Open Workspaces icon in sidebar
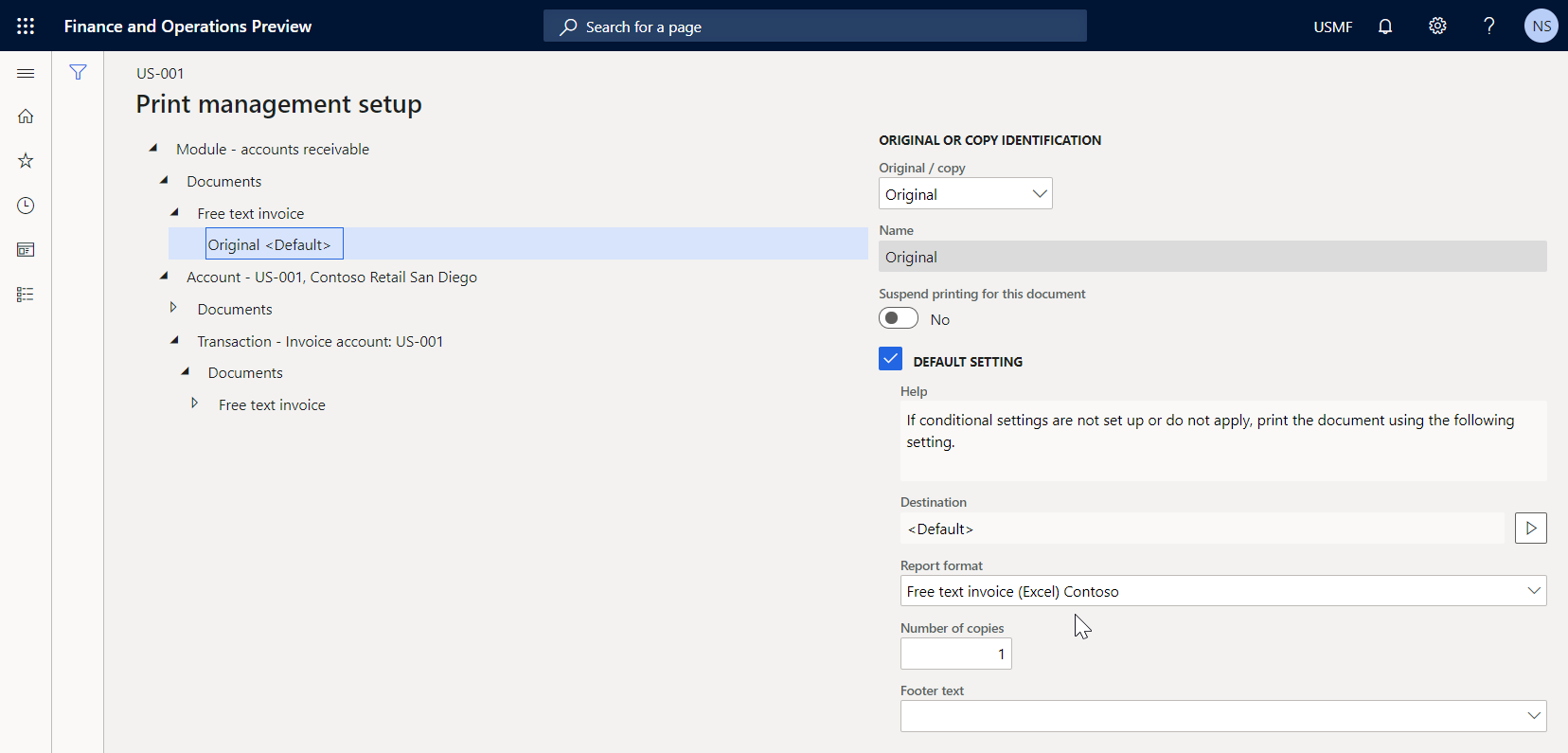The image size is (1568, 753). tap(26, 250)
